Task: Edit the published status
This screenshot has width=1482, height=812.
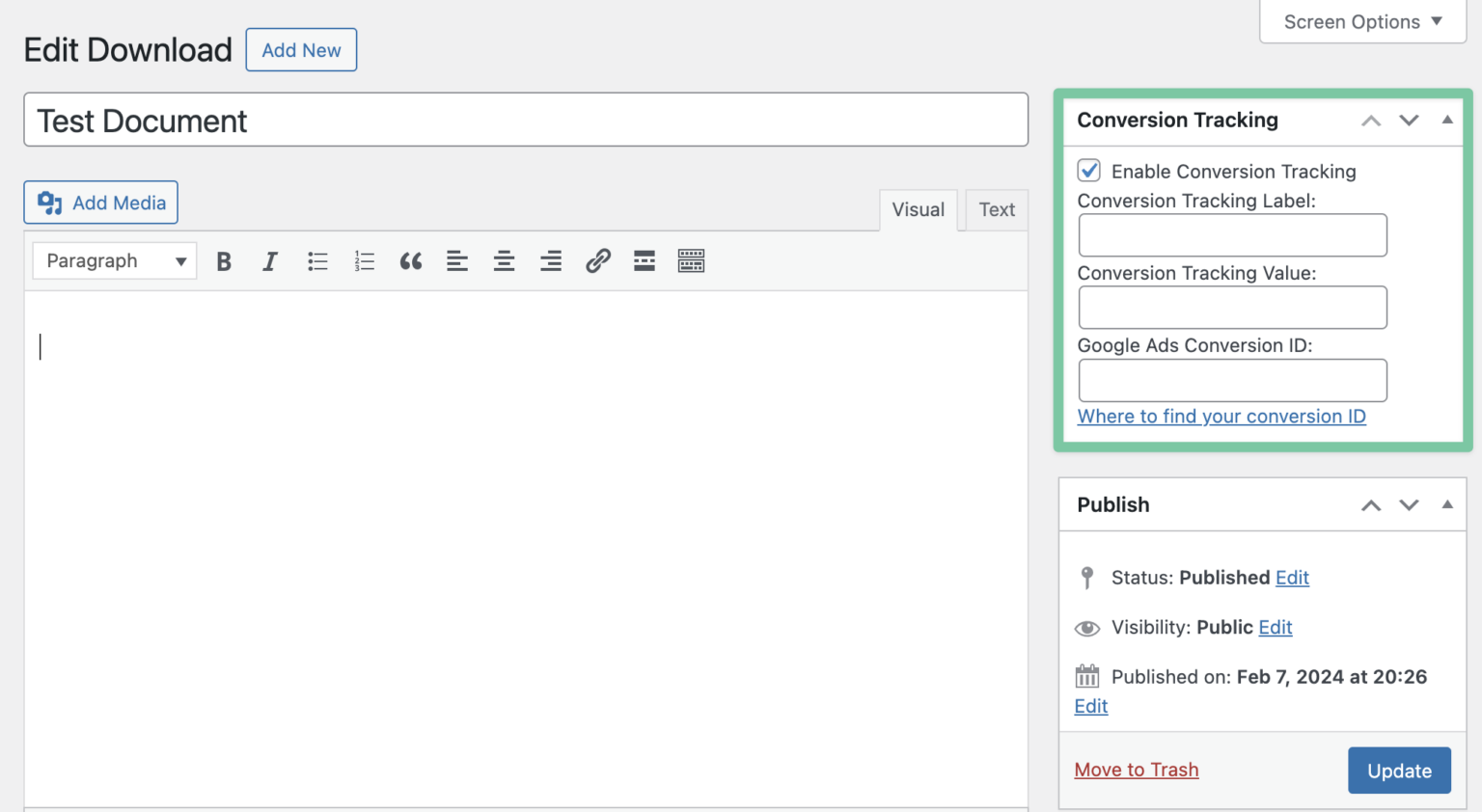Action: pos(1292,578)
